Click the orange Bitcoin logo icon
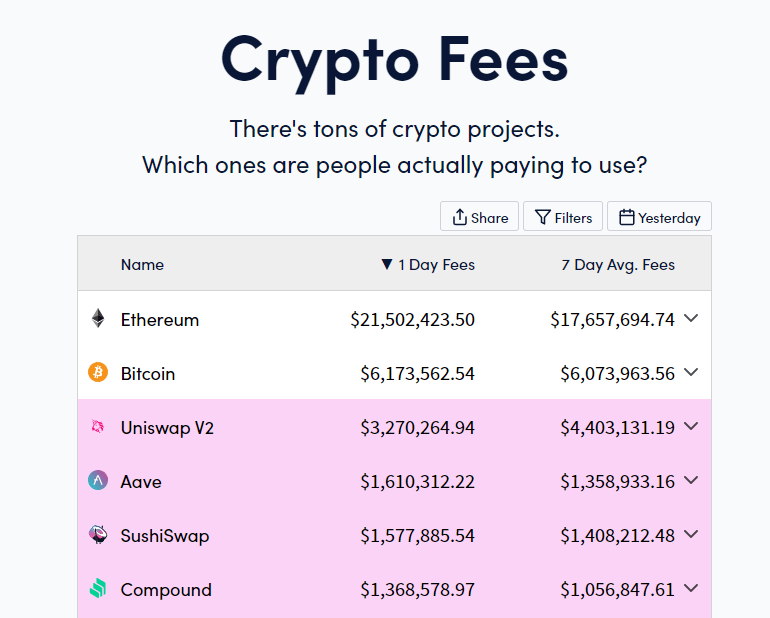This screenshot has height=618, width=770. click(98, 372)
